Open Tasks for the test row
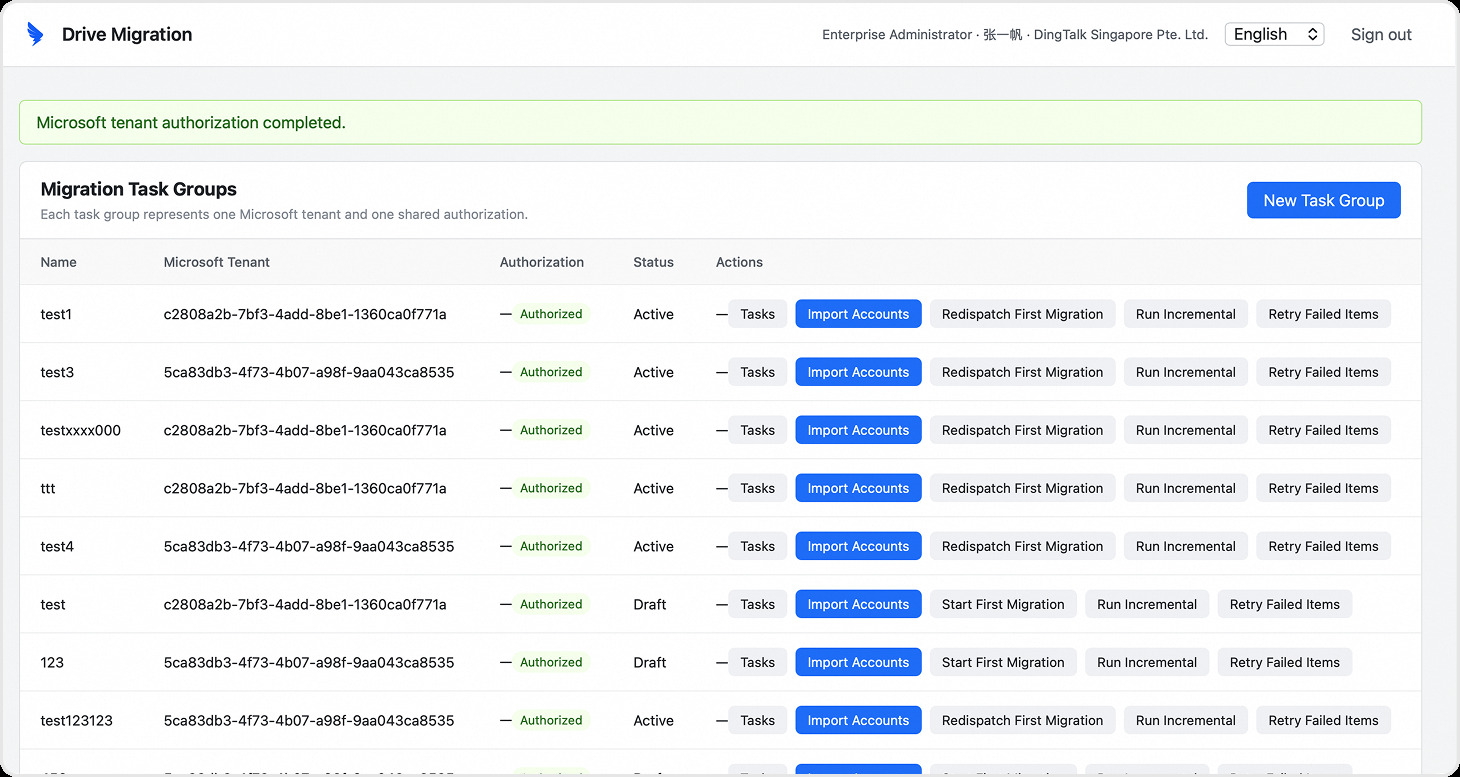The width and height of the screenshot is (1460, 777). point(757,604)
